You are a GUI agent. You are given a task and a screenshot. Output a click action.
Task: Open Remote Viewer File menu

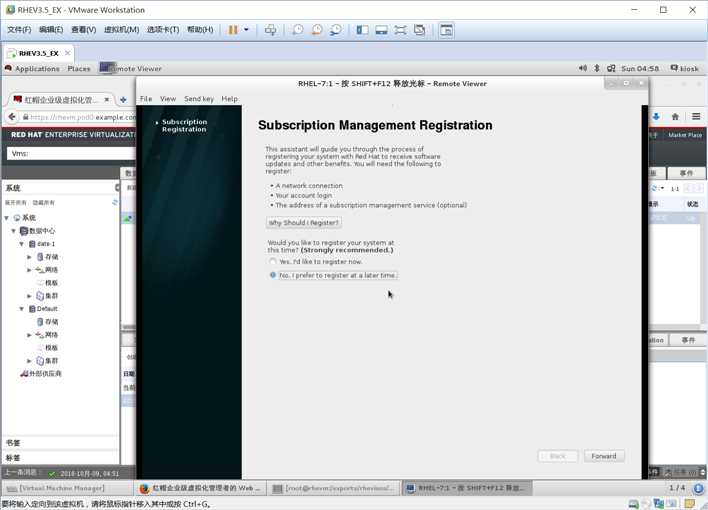tap(146, 98)
